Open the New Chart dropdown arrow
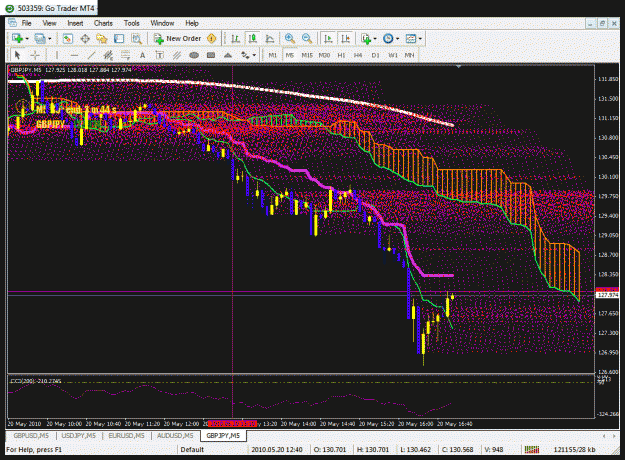Image resolution: width=625 pixels, height=460 pixels. (x=27, y=39)
